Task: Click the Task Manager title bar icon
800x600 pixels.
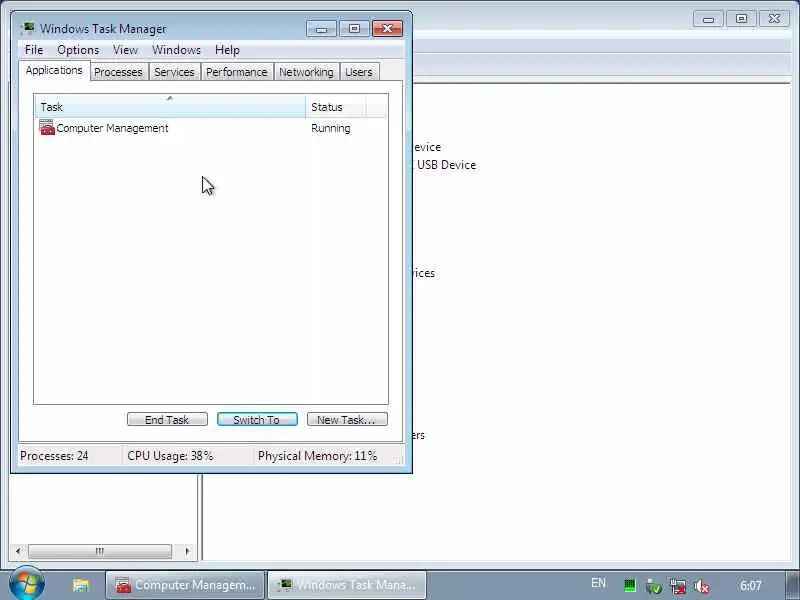Action: [x=28, y=28]
